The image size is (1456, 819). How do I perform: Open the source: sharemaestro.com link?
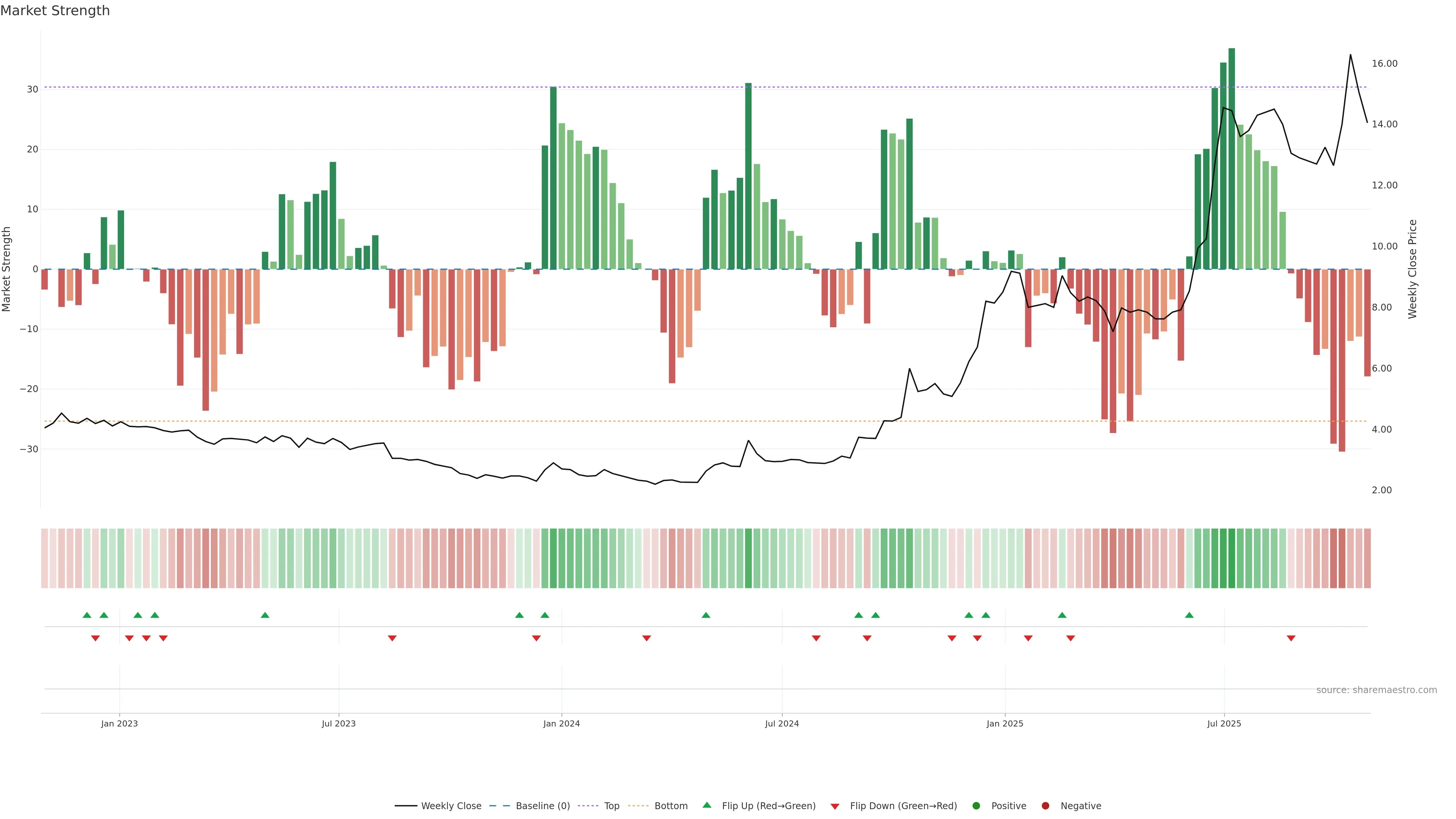coord(1376,690)
